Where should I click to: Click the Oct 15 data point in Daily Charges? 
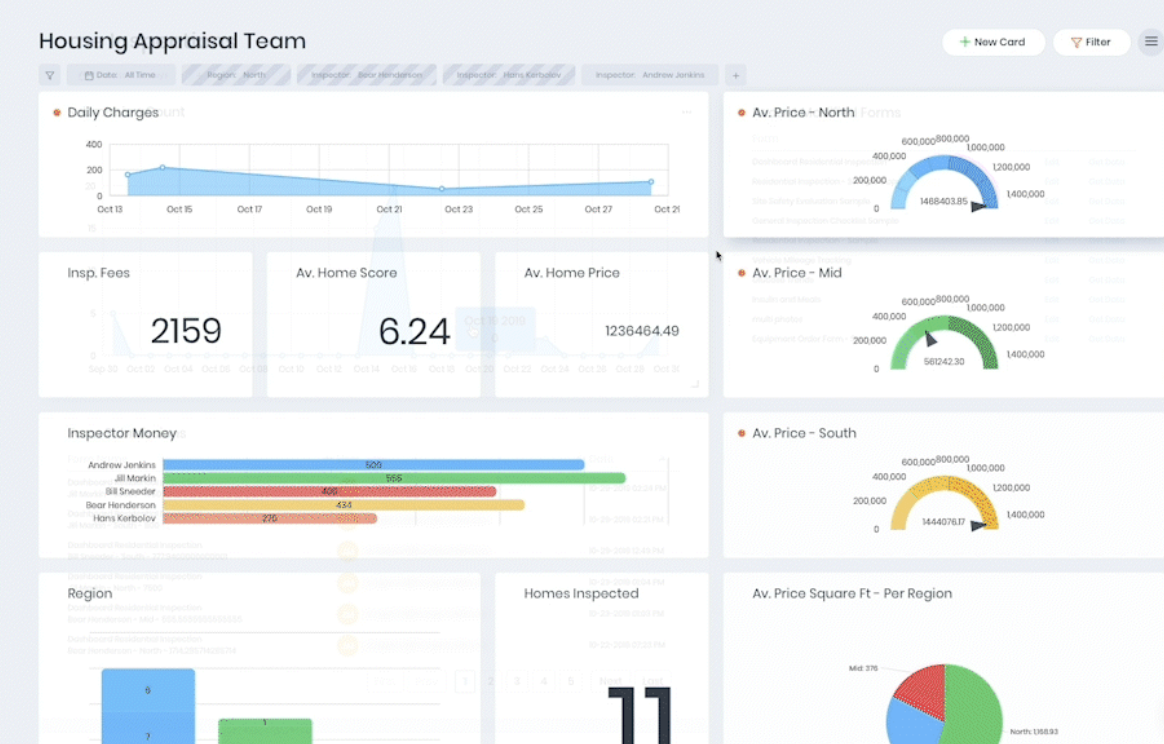162,168
